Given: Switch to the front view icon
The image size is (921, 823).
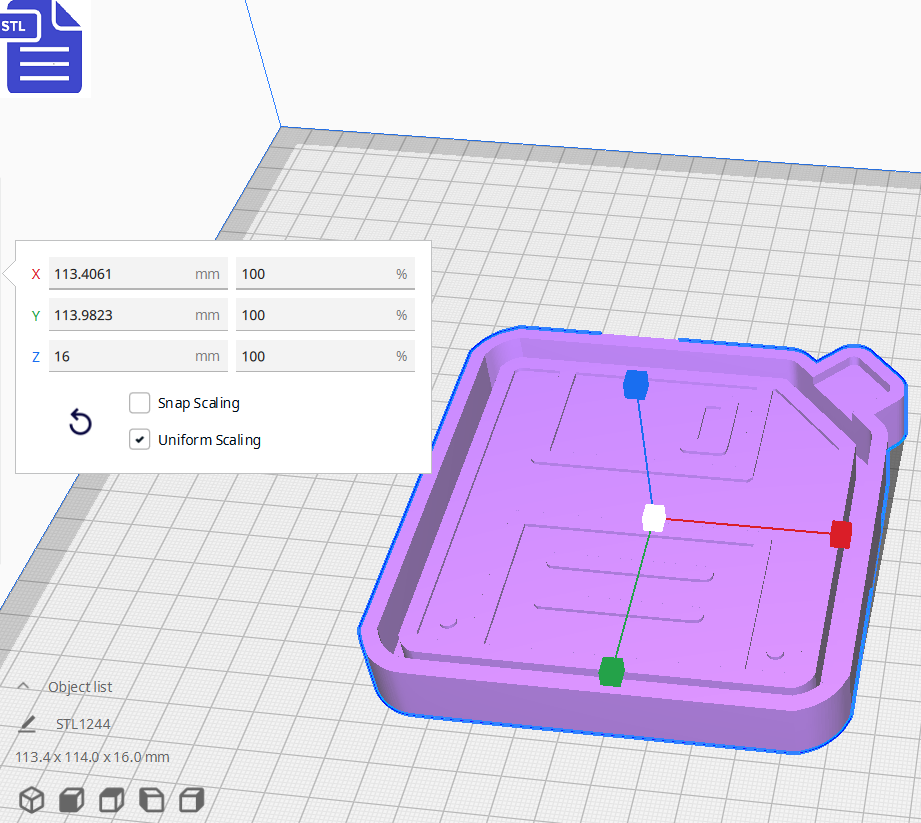Looking at the screenshot, I should 71,799.
